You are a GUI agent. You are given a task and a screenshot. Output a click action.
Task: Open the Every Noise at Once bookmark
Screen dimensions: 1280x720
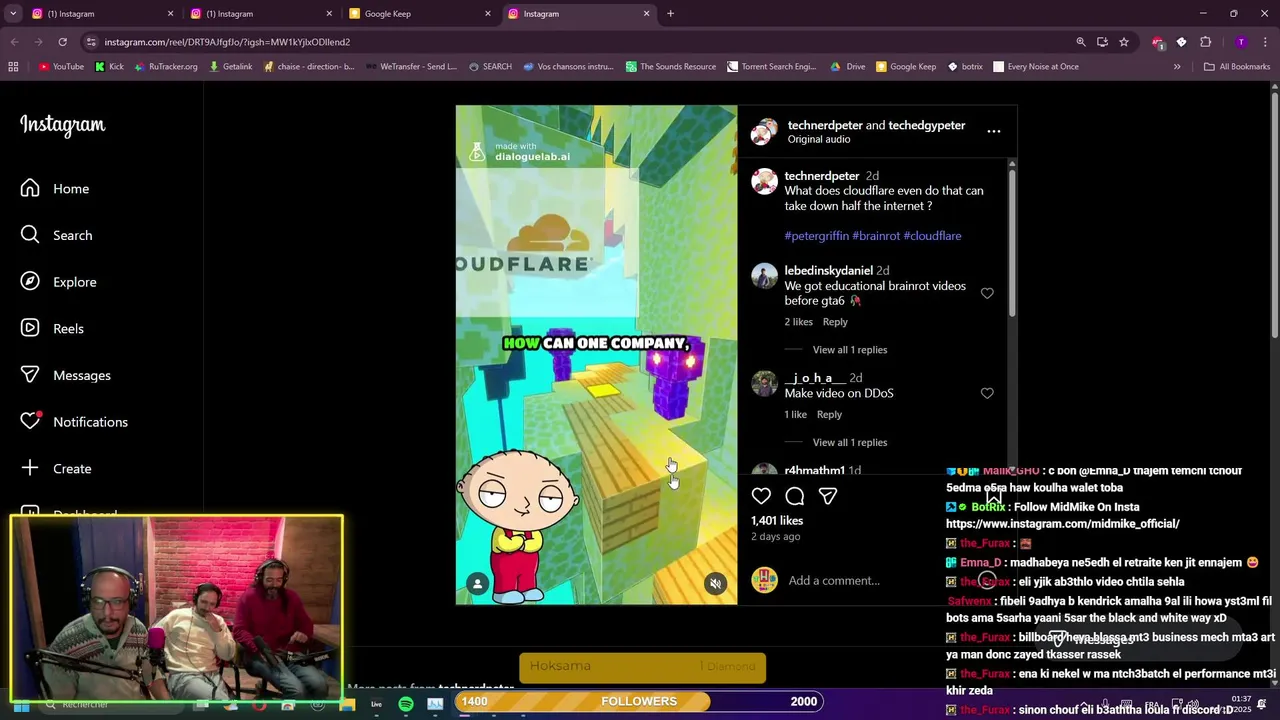1035,67
